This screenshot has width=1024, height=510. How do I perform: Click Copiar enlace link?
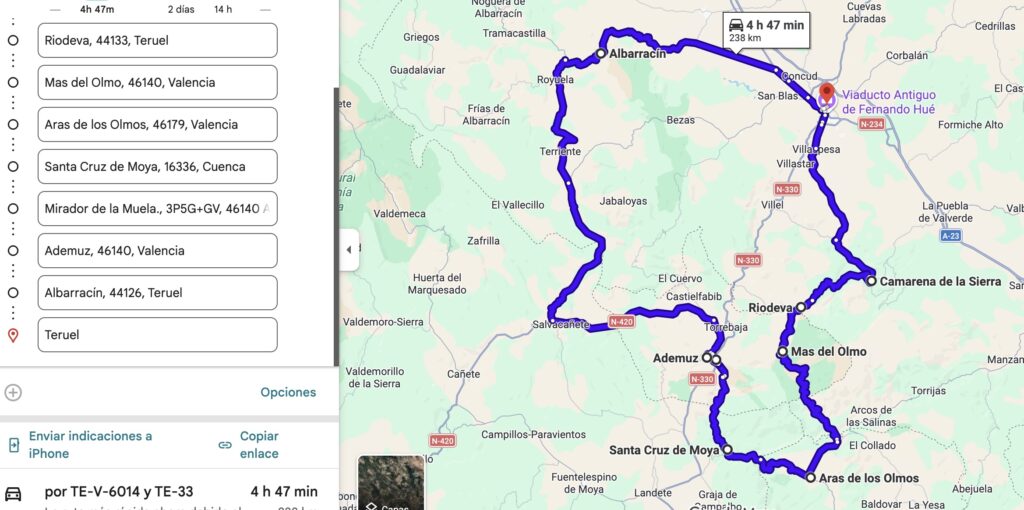coord(259,445)
